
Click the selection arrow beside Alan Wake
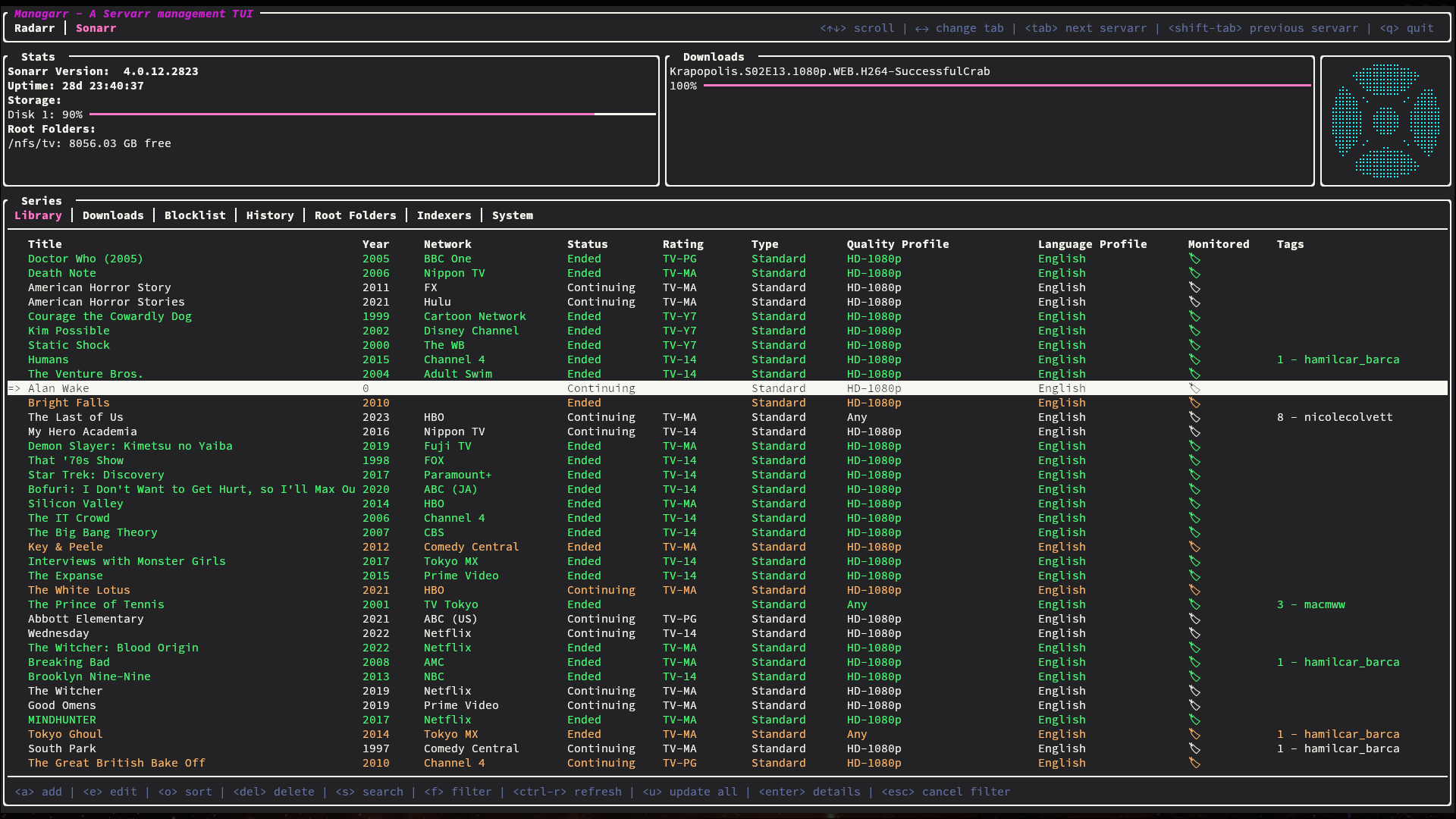(14, 388)
